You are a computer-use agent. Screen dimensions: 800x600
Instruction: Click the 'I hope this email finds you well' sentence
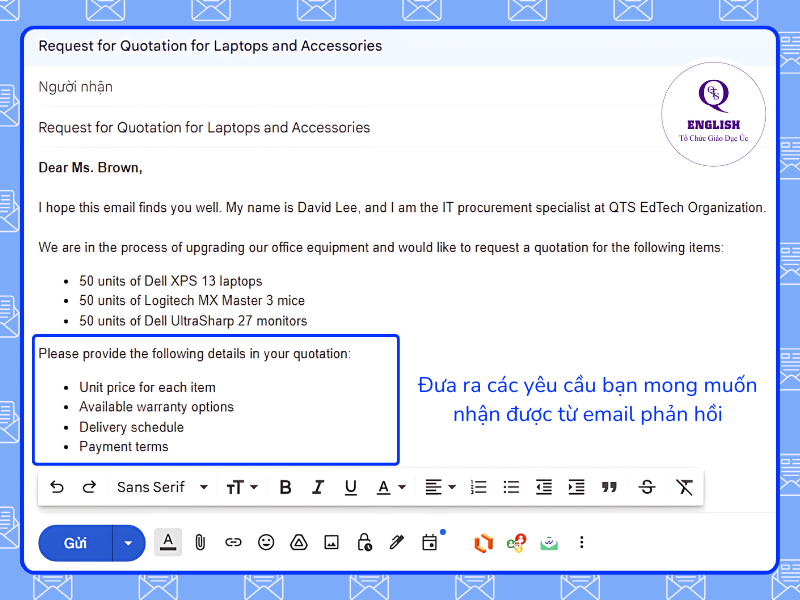pos(402,208)
